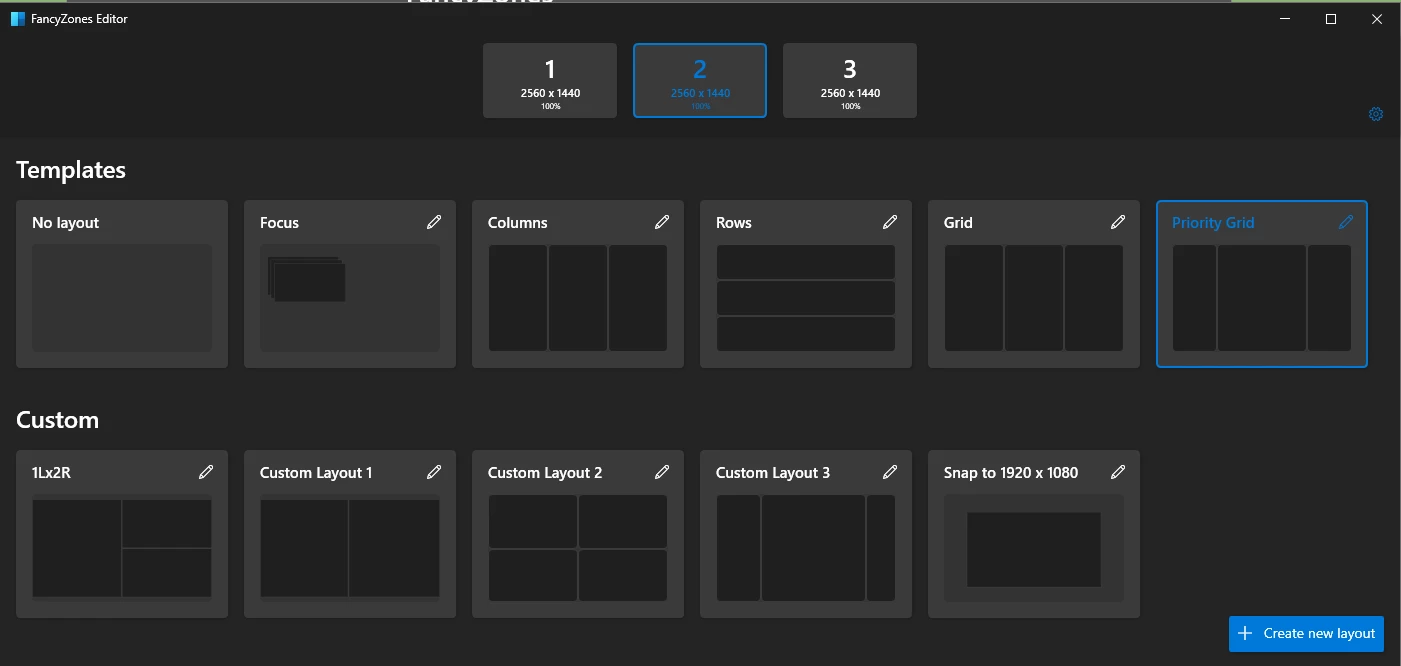Edit the Grid template layout

1118,222
